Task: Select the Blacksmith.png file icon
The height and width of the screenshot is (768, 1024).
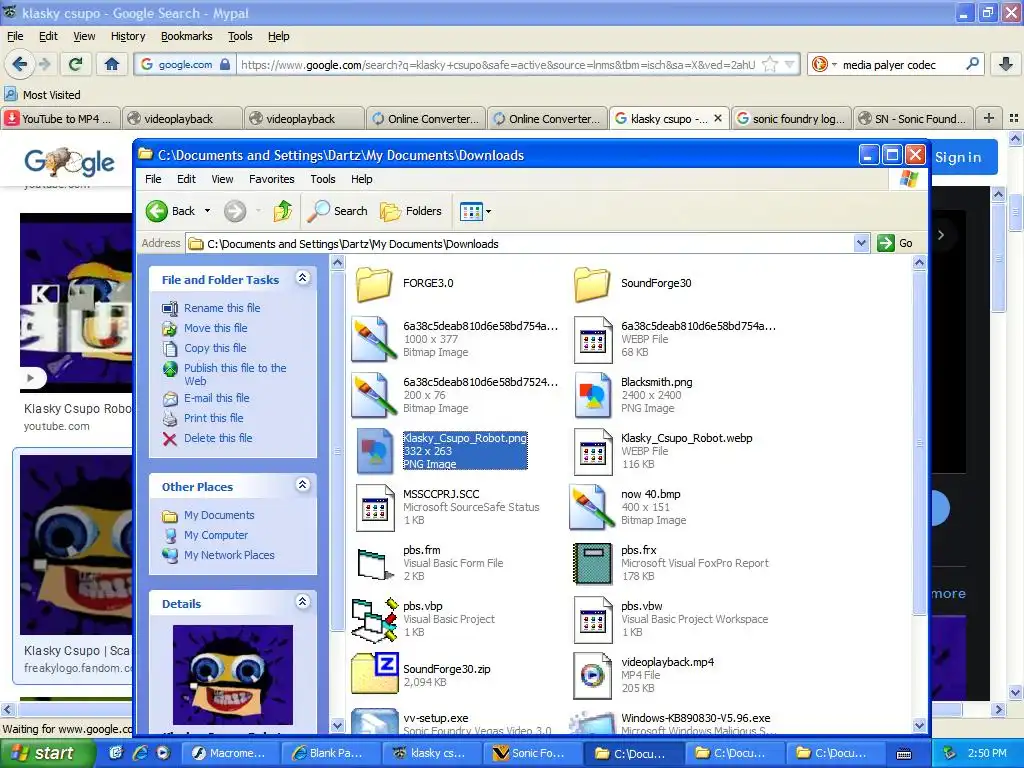Action: pos(592,396)
